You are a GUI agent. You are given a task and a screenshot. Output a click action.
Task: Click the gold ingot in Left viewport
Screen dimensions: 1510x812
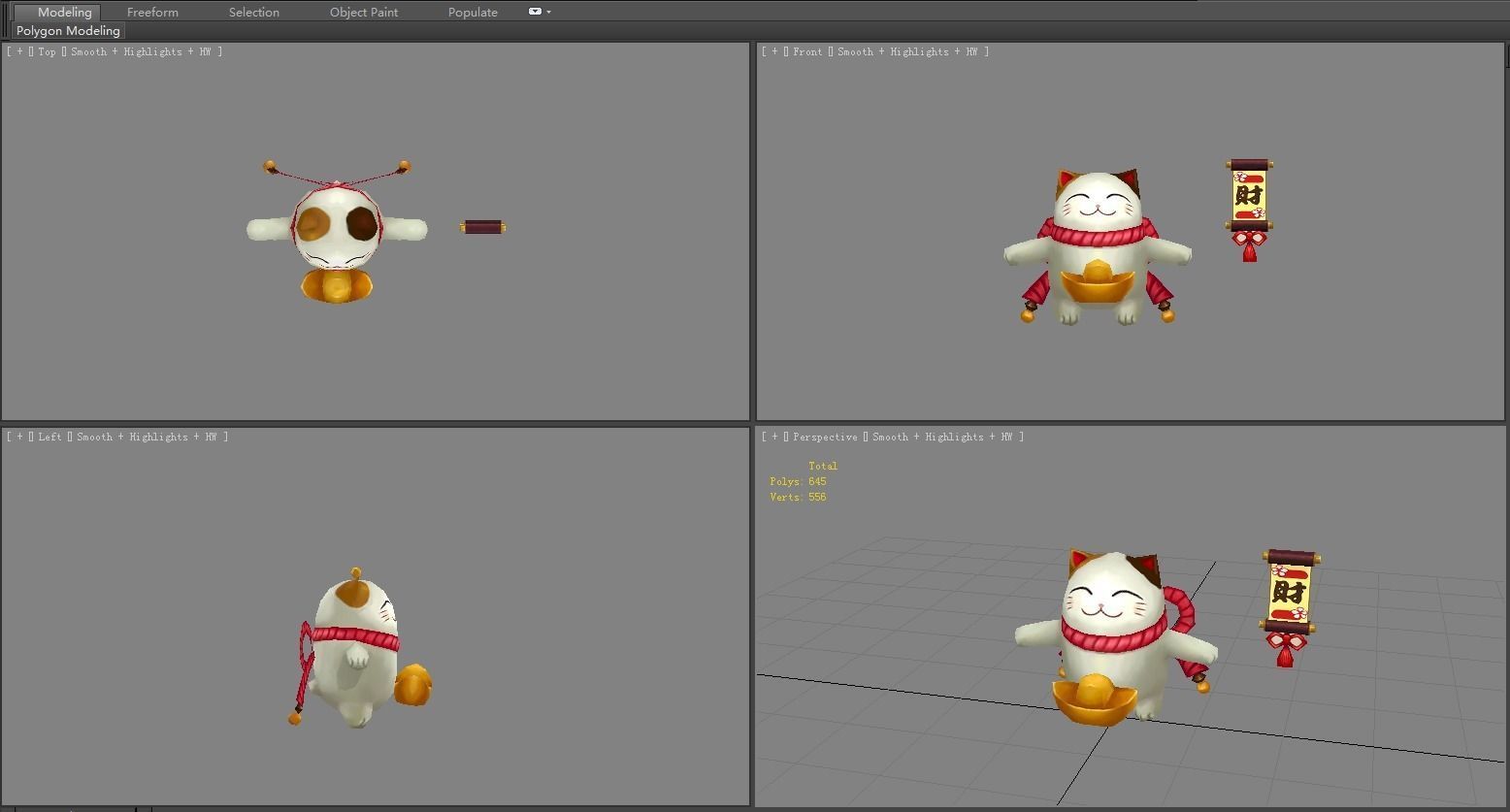click(413, 685)
